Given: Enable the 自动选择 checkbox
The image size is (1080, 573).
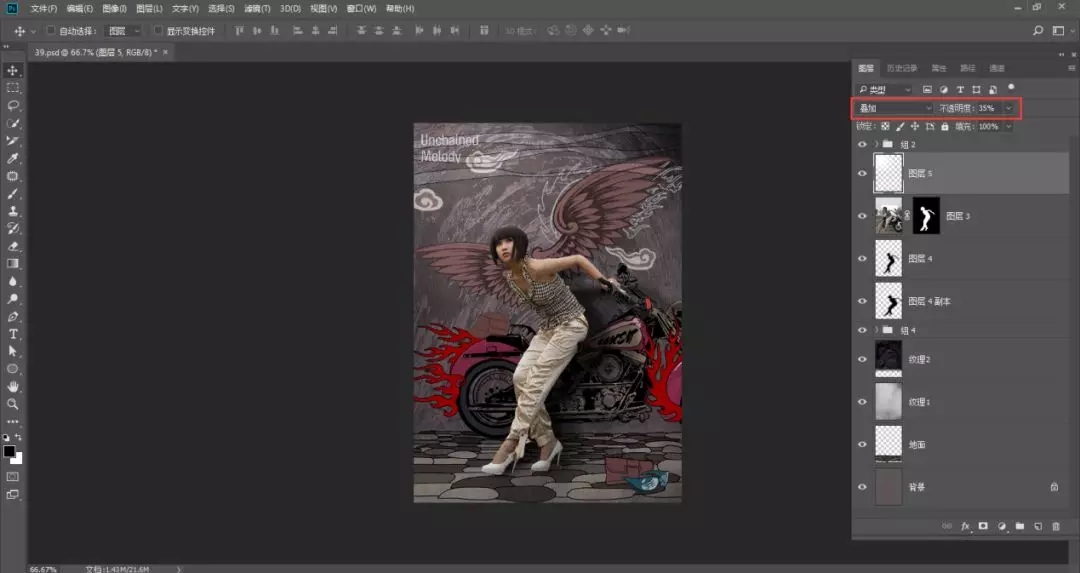Looking at the screenshot, I should (51, 31).
